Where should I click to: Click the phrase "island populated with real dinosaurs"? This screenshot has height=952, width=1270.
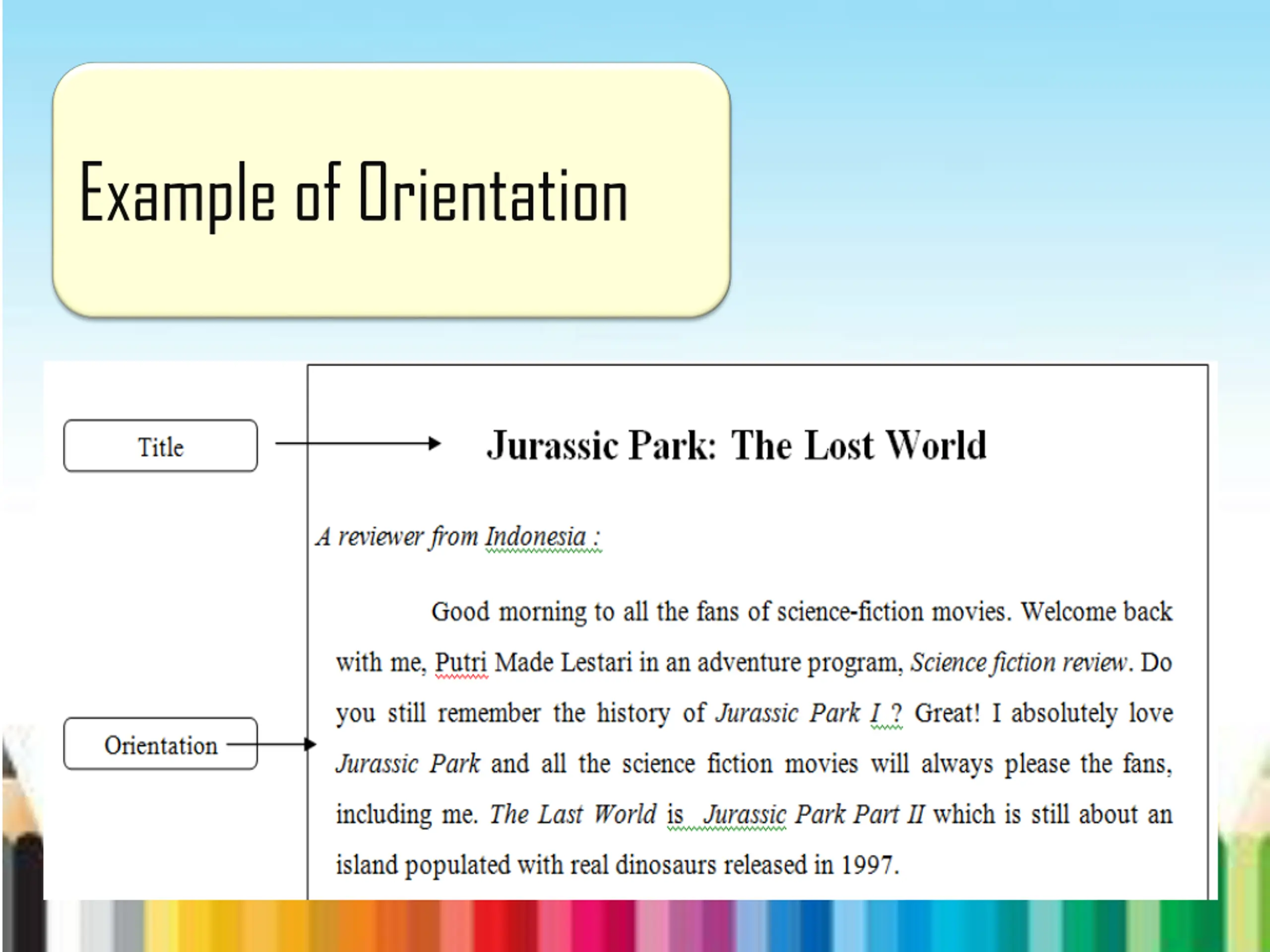pyautogui.click(x=526, y=865)
